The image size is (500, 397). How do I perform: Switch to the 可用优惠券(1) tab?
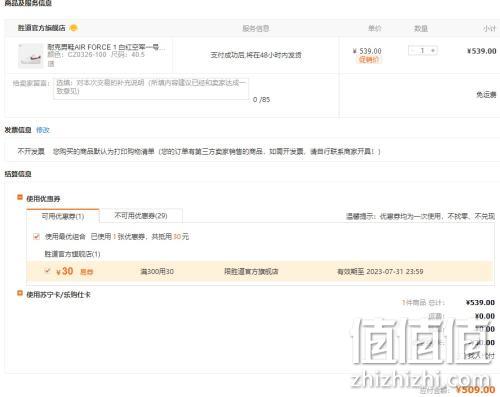click(63, 216)
